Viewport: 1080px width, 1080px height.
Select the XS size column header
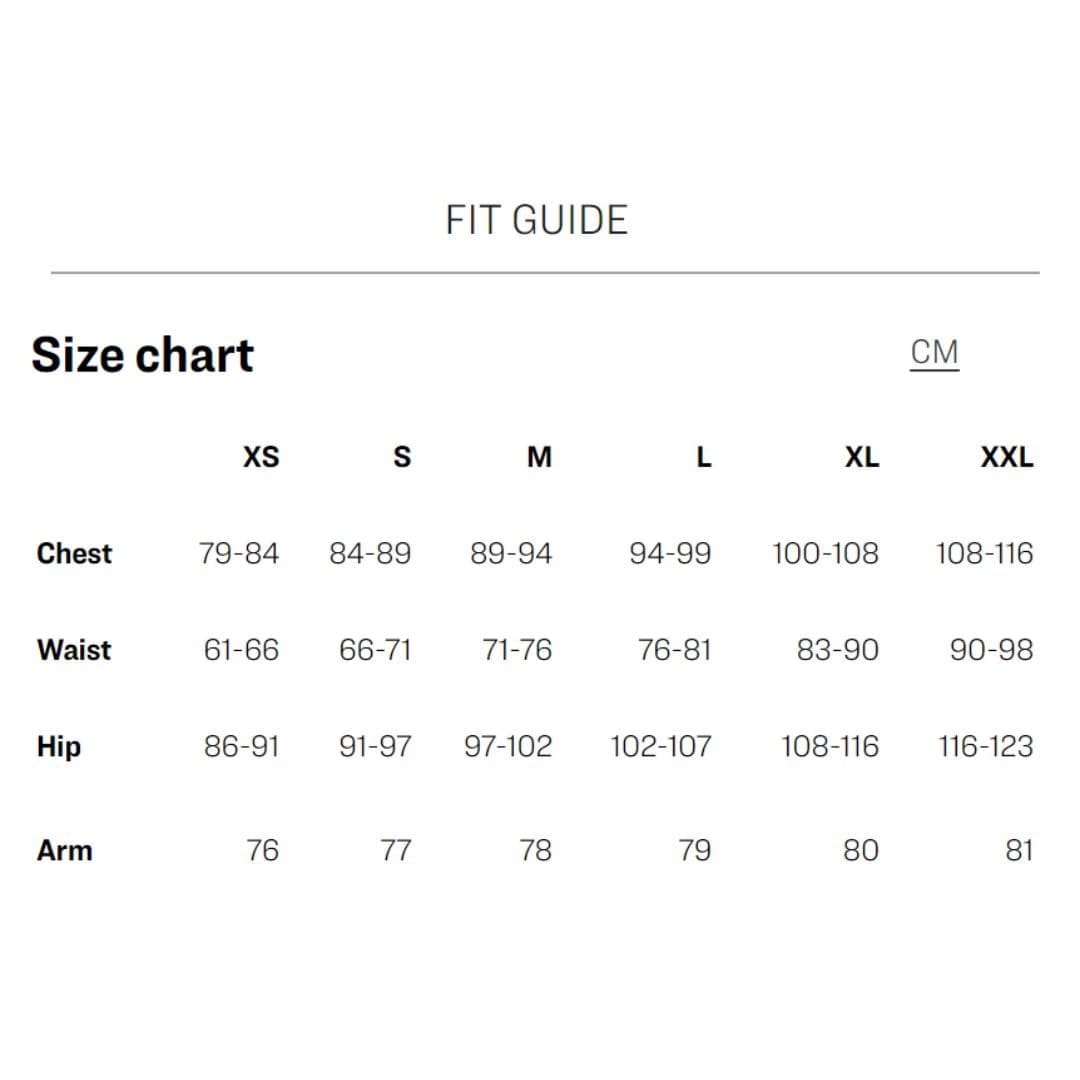pos(261,458)
